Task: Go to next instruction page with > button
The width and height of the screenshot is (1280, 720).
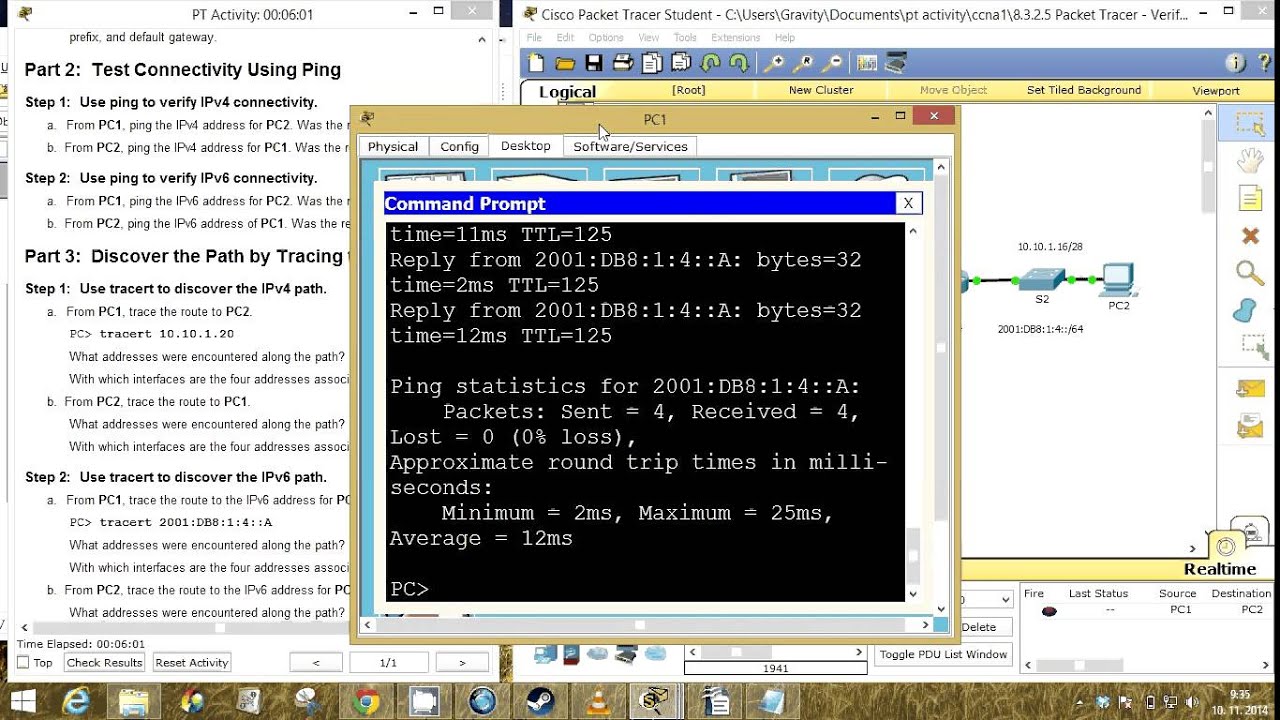Action: pyautogui.click(x=462, y=662)
